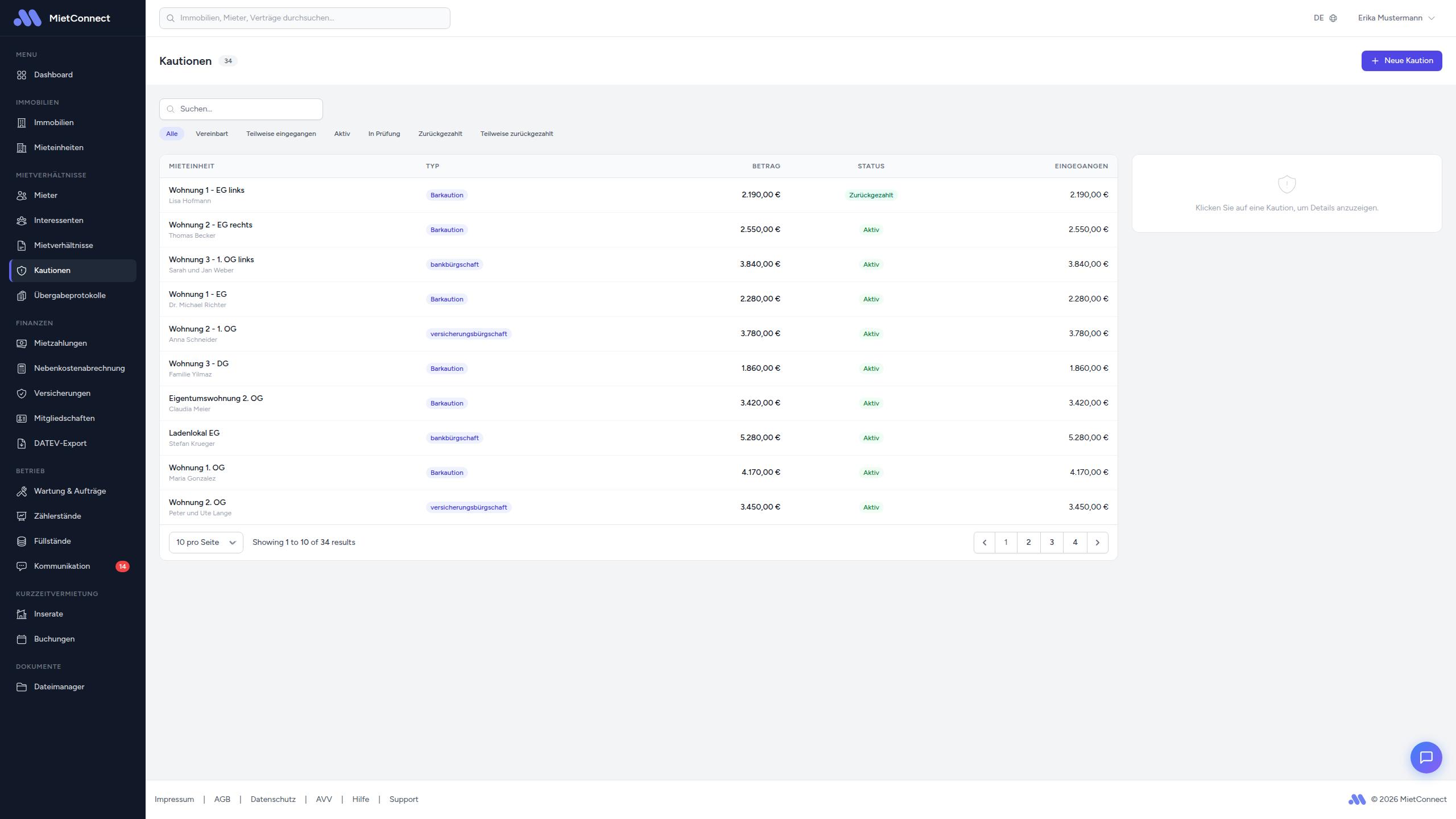The image size is (1456, 819).
Task: Click the MietConnect logo icon
Action: pos(27,18)
